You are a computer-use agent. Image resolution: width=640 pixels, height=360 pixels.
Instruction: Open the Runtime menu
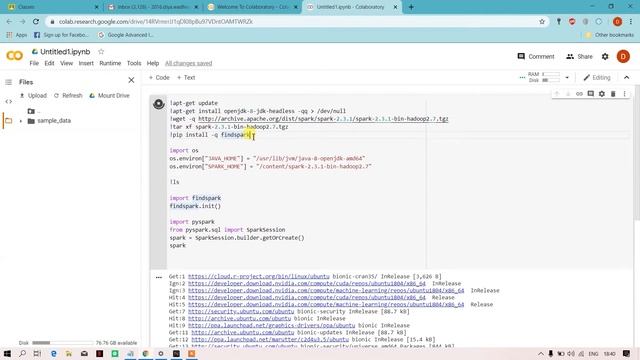110,63
